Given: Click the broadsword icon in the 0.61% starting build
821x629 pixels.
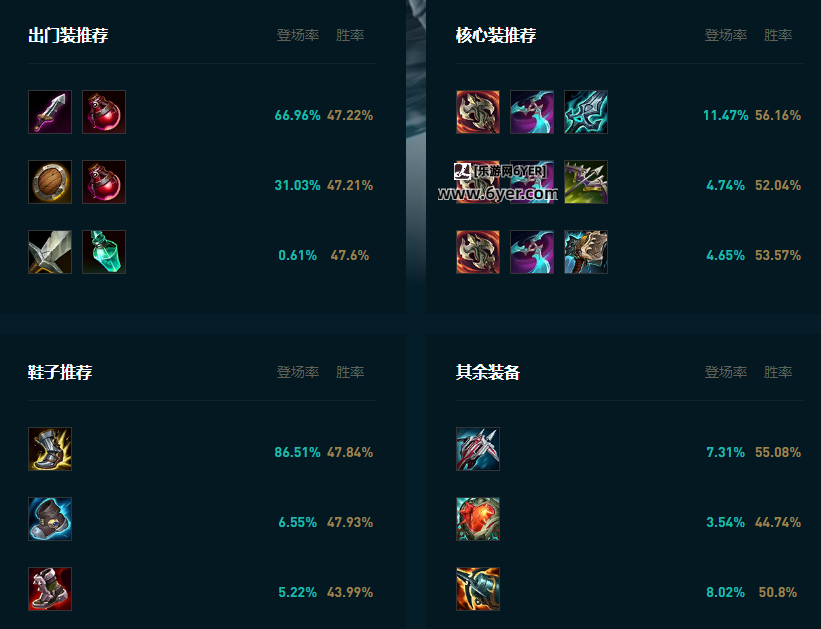Looking at the screenshot, I should (x=50, y=251).
